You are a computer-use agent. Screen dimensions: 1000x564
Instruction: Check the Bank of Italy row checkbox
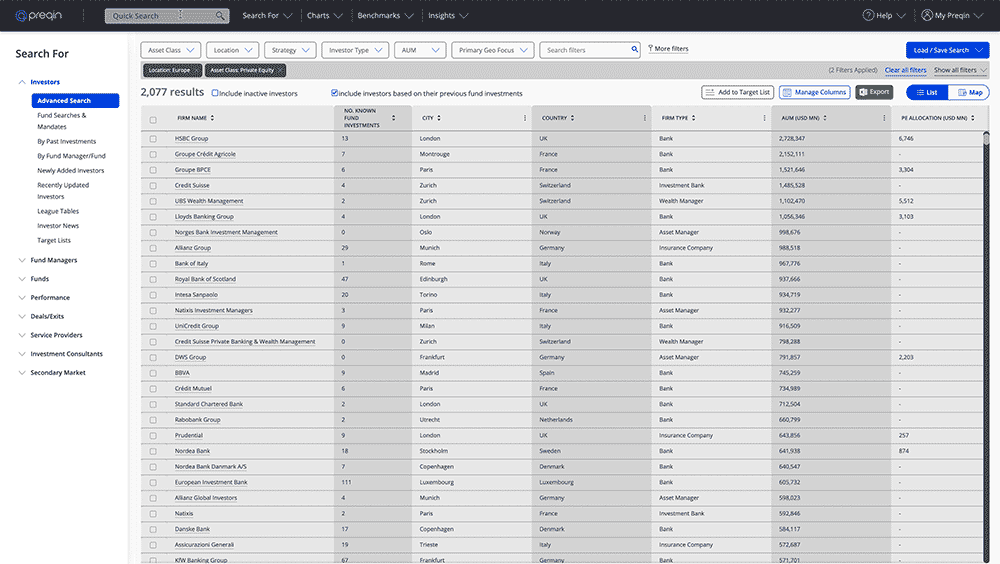click(153, 263)
